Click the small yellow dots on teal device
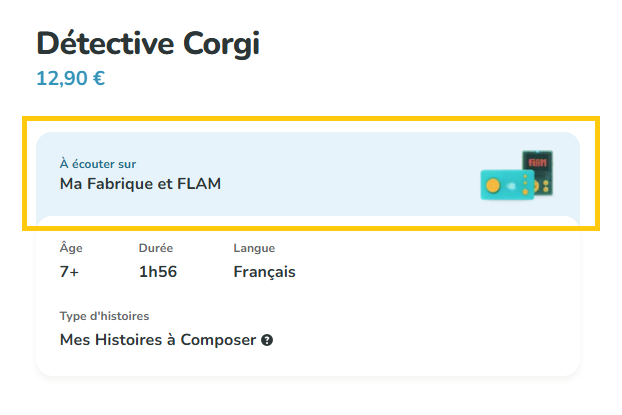The height and width of the screenshot is (415, 622). pyautogui.click(x=525, y=184)
